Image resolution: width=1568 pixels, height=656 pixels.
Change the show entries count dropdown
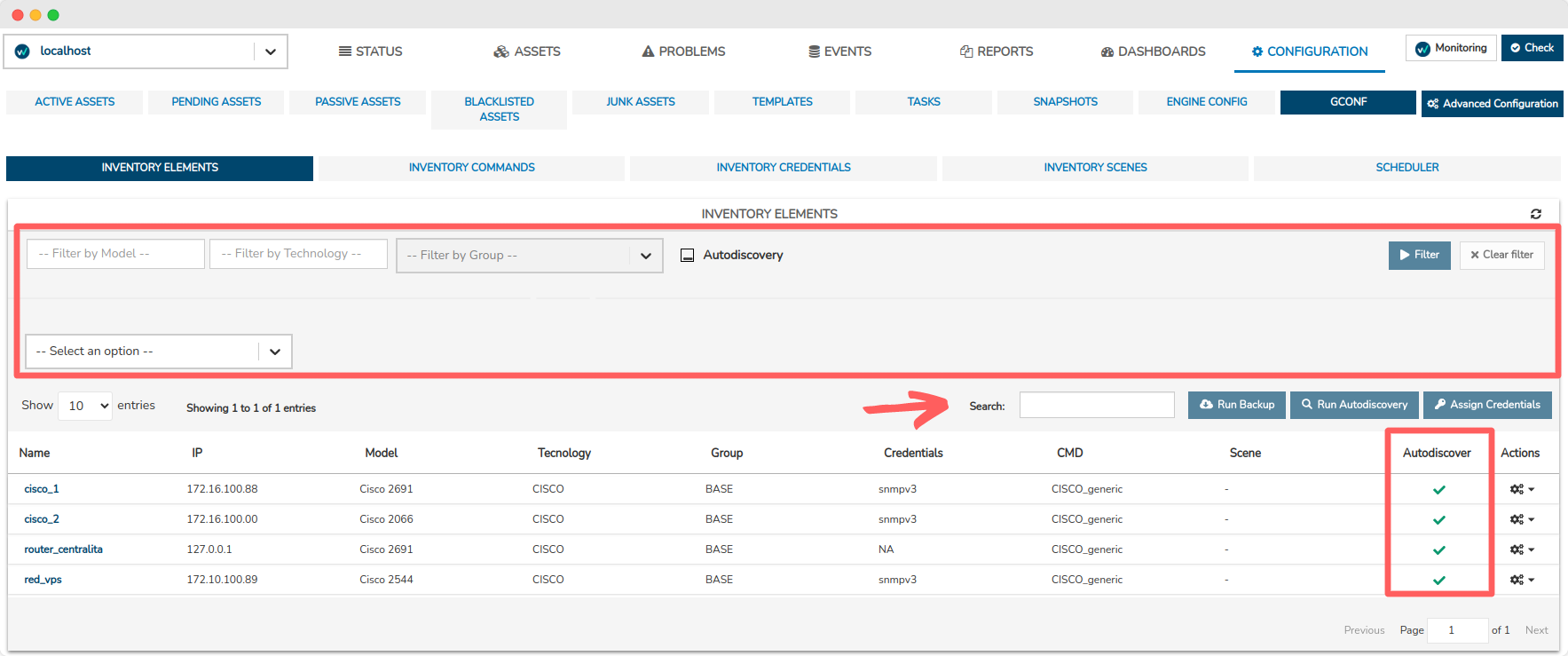[85, 406]
